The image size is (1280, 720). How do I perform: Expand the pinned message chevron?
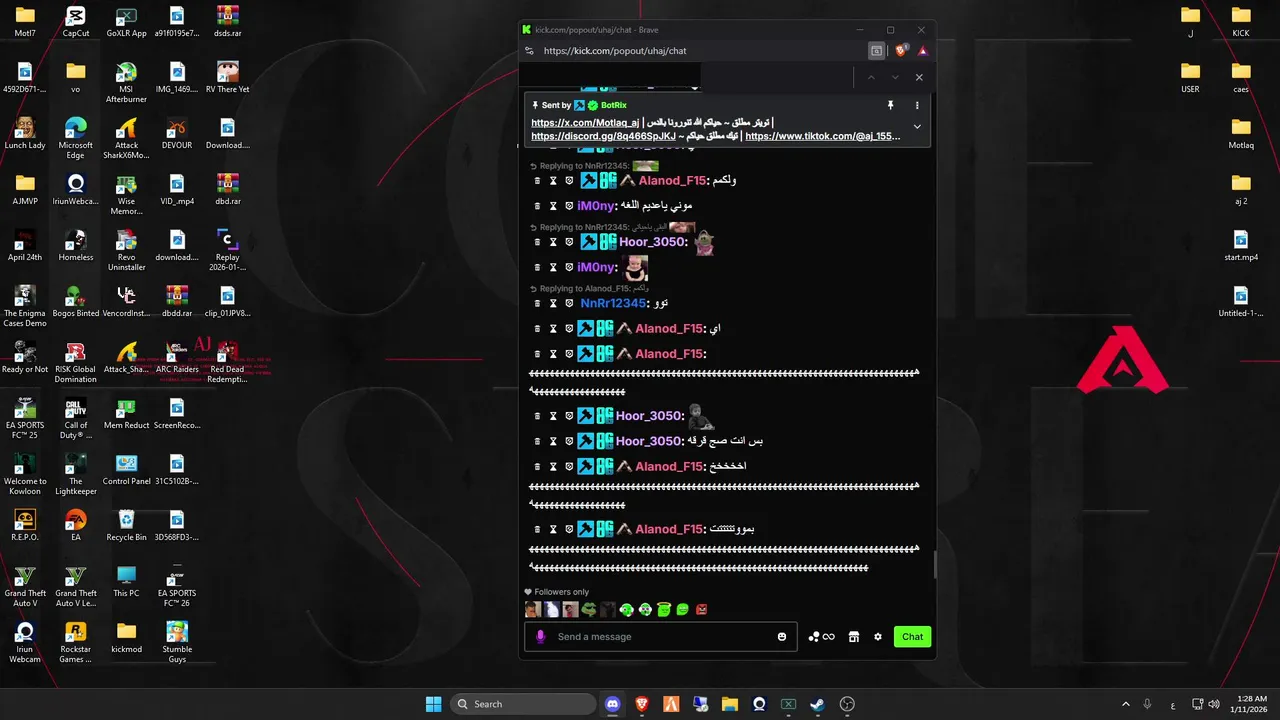pos(917,127)
